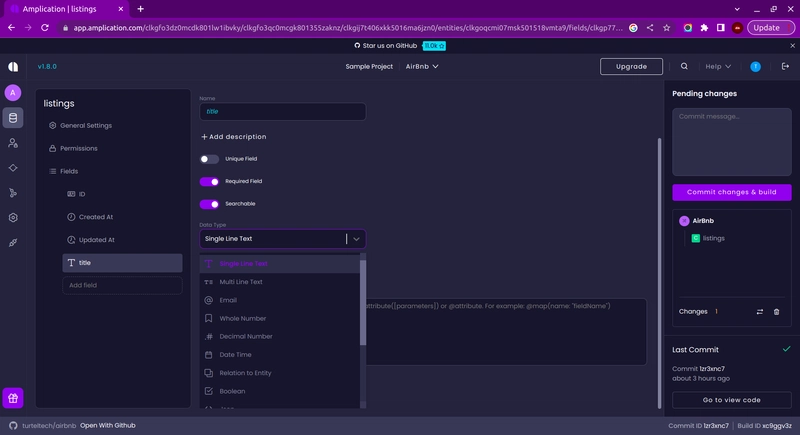Image resolution: width=800 pixels, height=435 pixels.
Task: Click the gift icon at the sidebar bottom
Action: [x=13, y=398]
